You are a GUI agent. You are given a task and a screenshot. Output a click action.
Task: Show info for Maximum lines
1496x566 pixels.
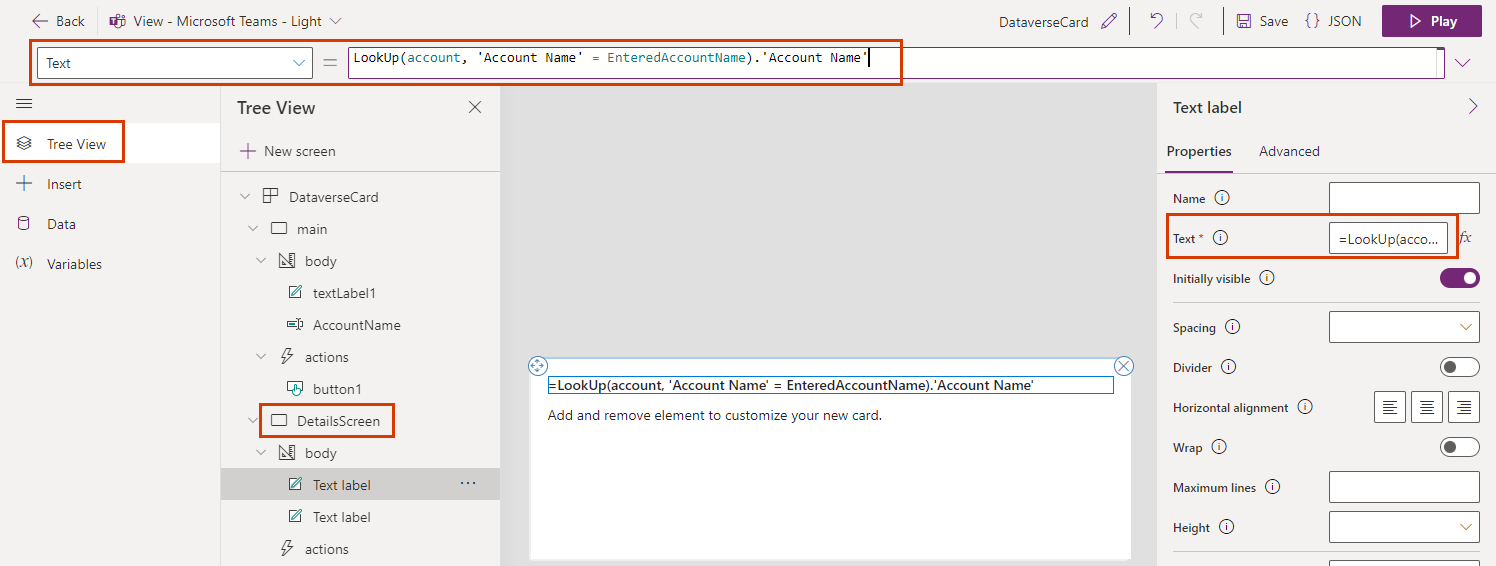[1273, 487]
